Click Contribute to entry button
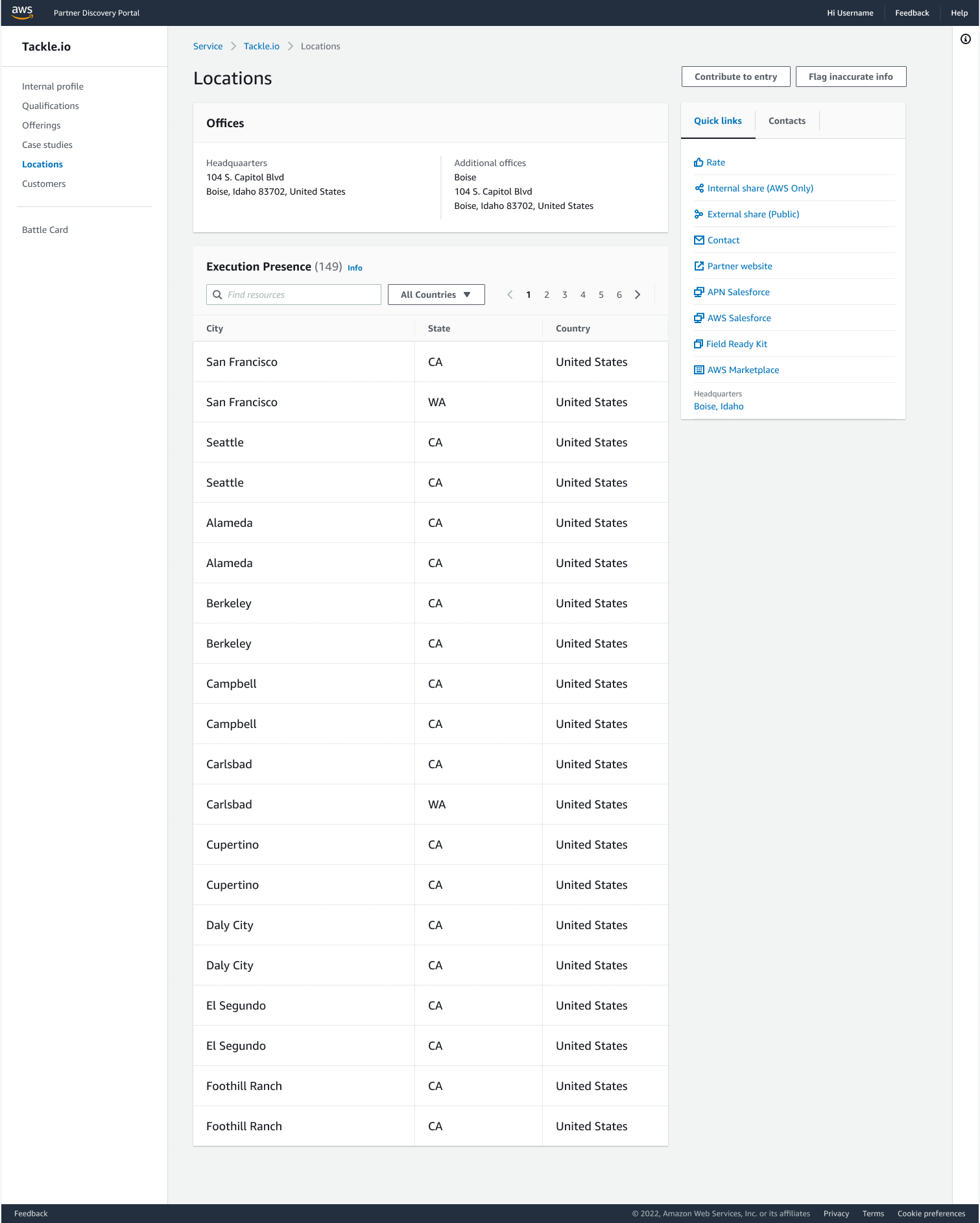980x1223 pixels. (x=736, y=77)
